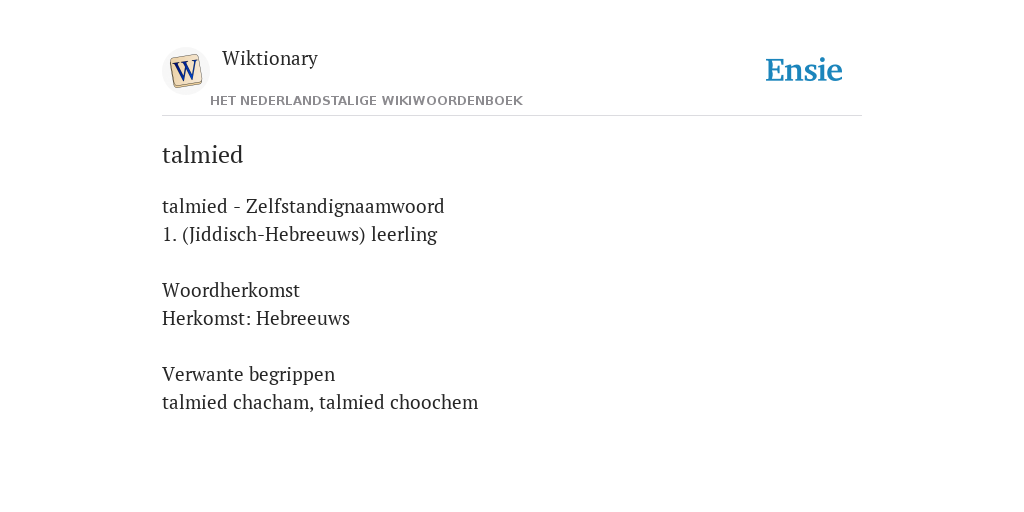Click the word Hebreeuws in origin line
Screen dimensions: 1024x512
(303, 318)
